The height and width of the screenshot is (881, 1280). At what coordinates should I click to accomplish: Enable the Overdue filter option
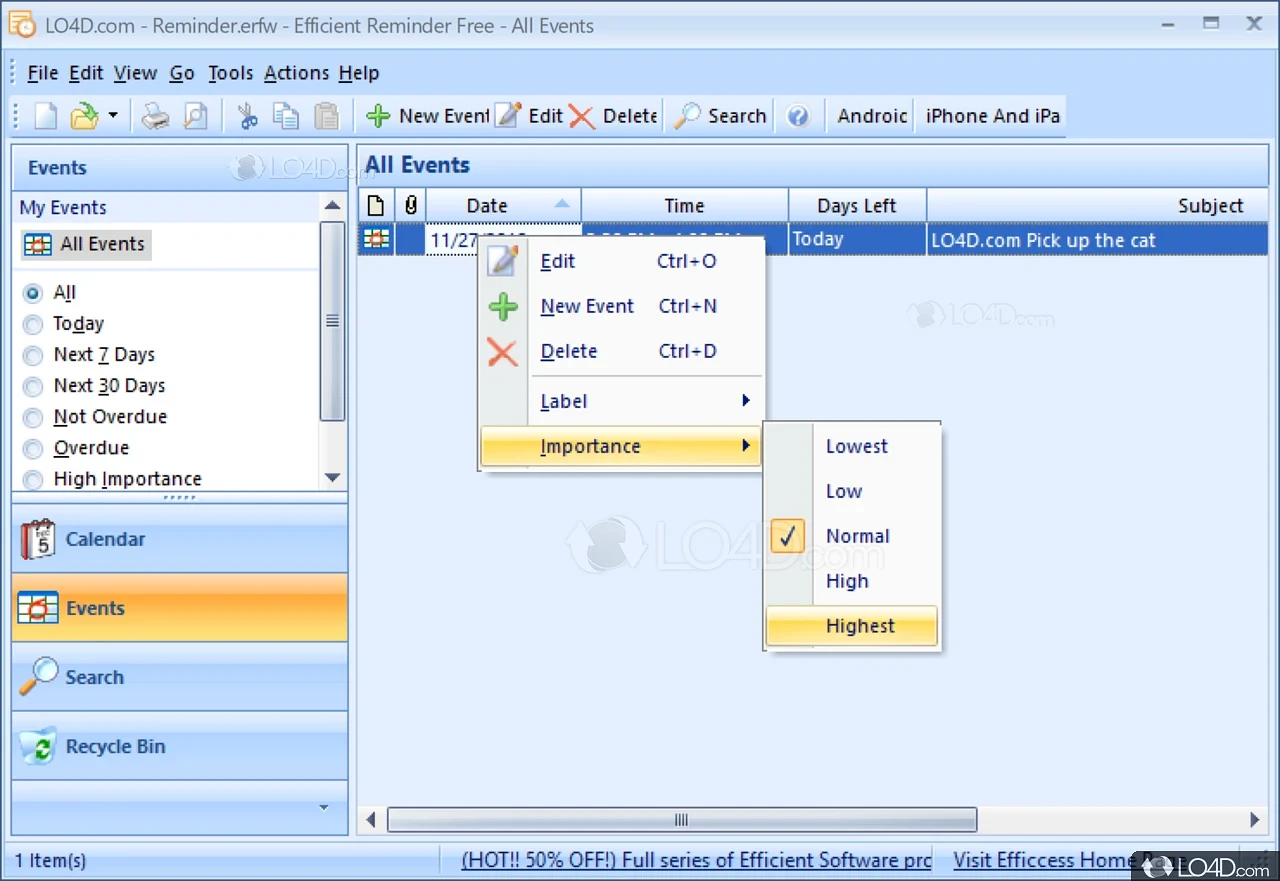(x=32, y=448)
